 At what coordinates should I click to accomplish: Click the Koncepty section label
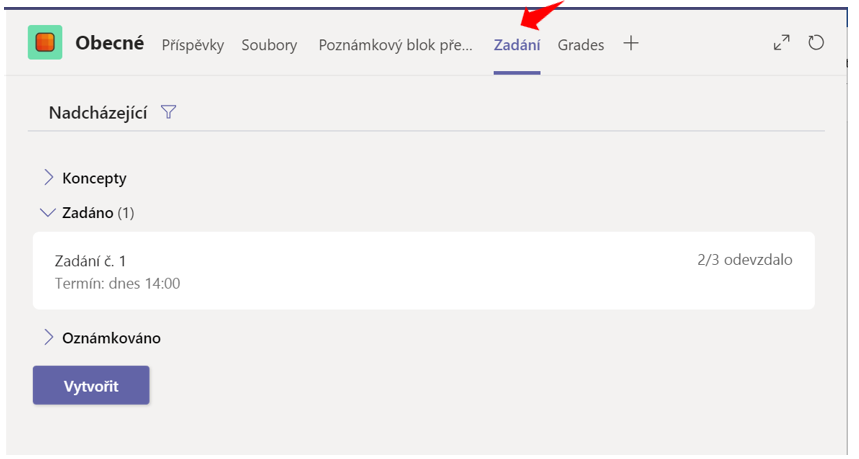point(94,179)
